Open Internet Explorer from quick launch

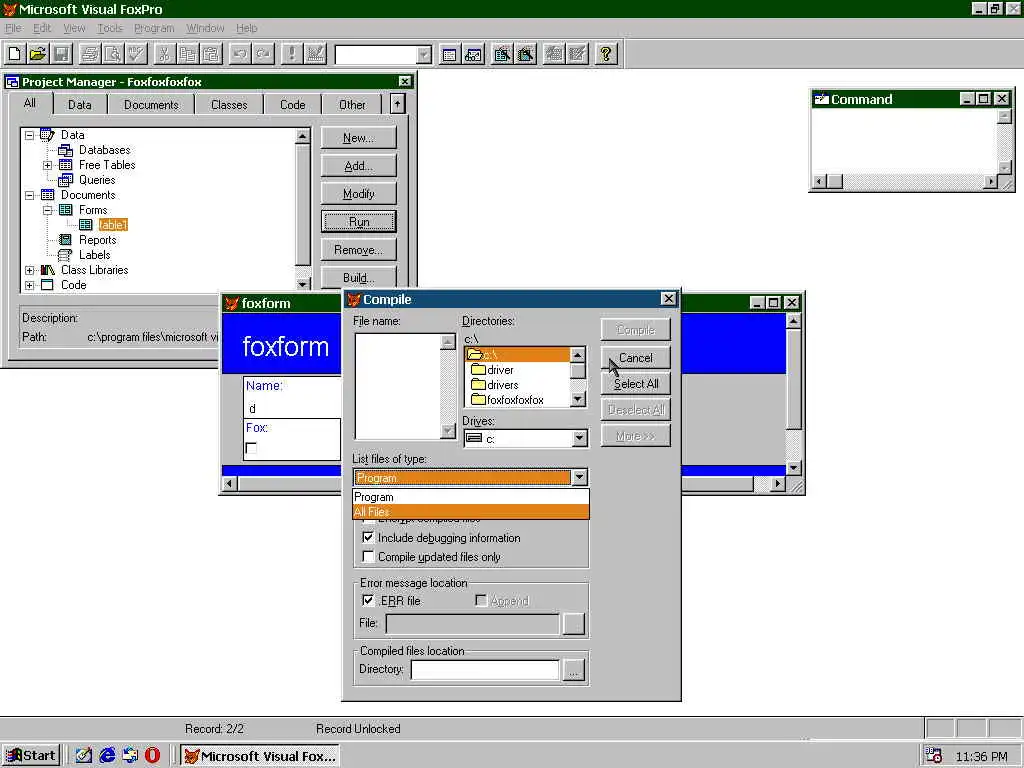point(107,756)
